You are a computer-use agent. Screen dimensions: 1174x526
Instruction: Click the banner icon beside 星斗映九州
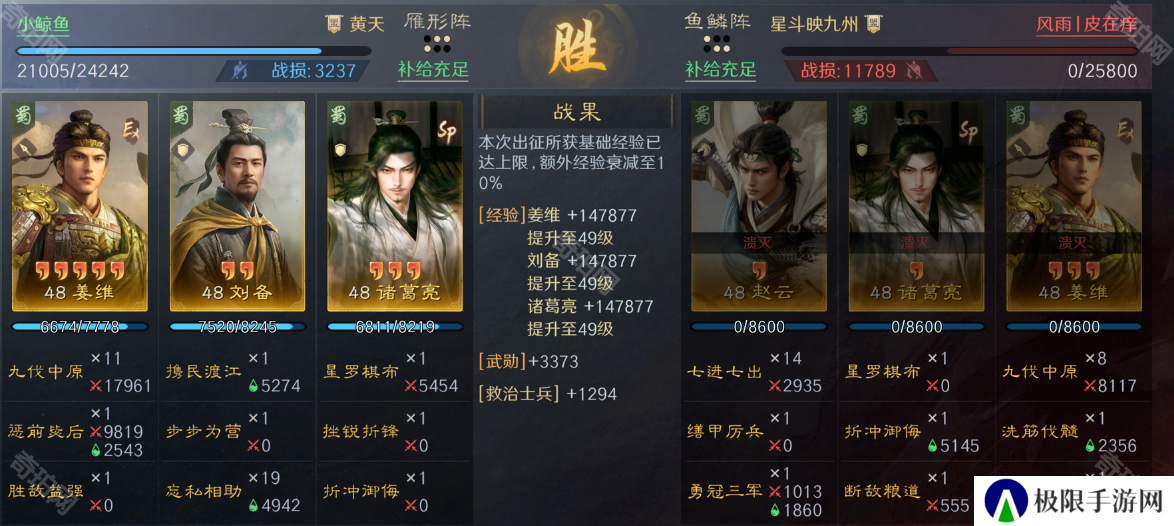click(872, 23)
